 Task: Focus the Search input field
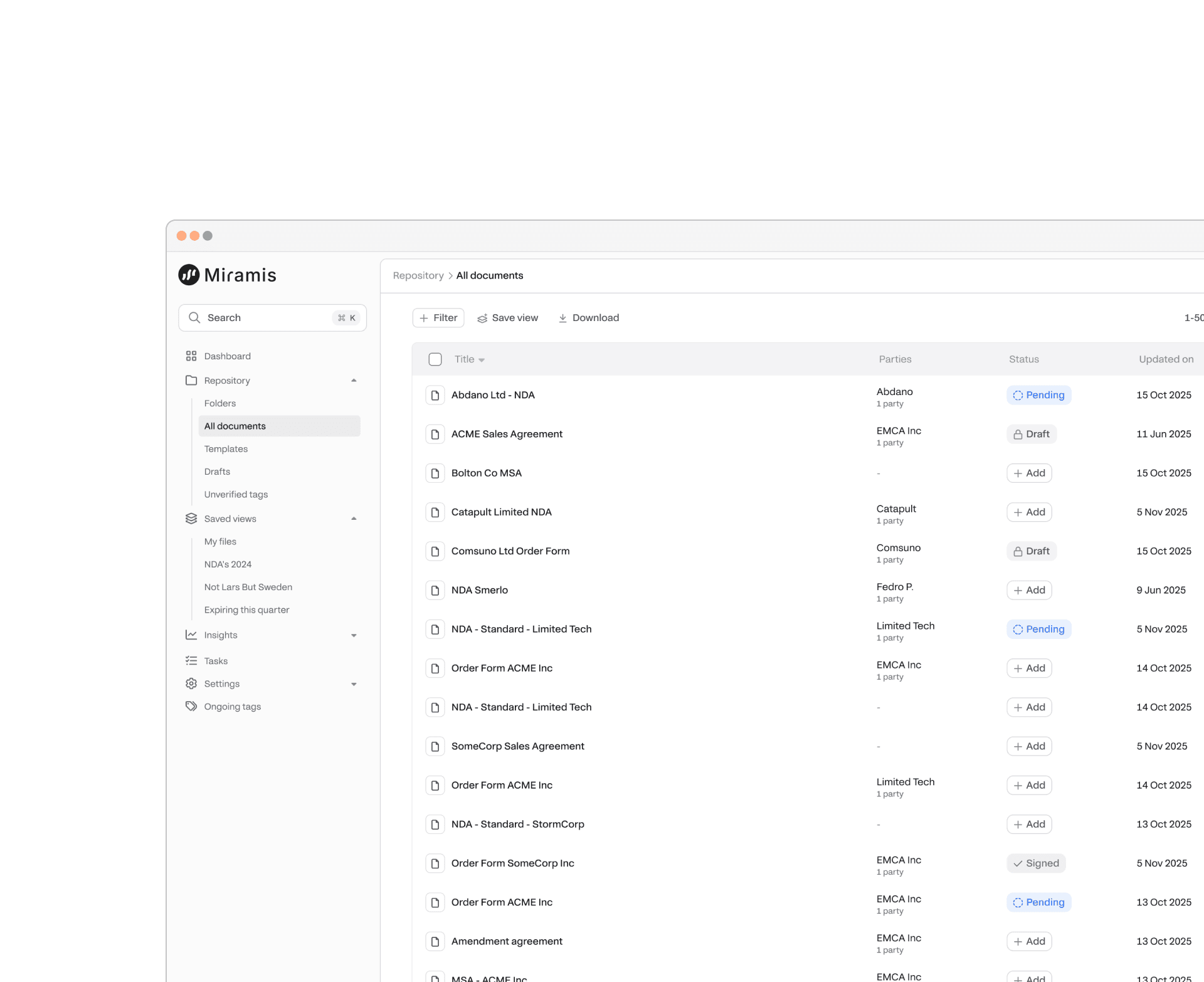[270, 318]
